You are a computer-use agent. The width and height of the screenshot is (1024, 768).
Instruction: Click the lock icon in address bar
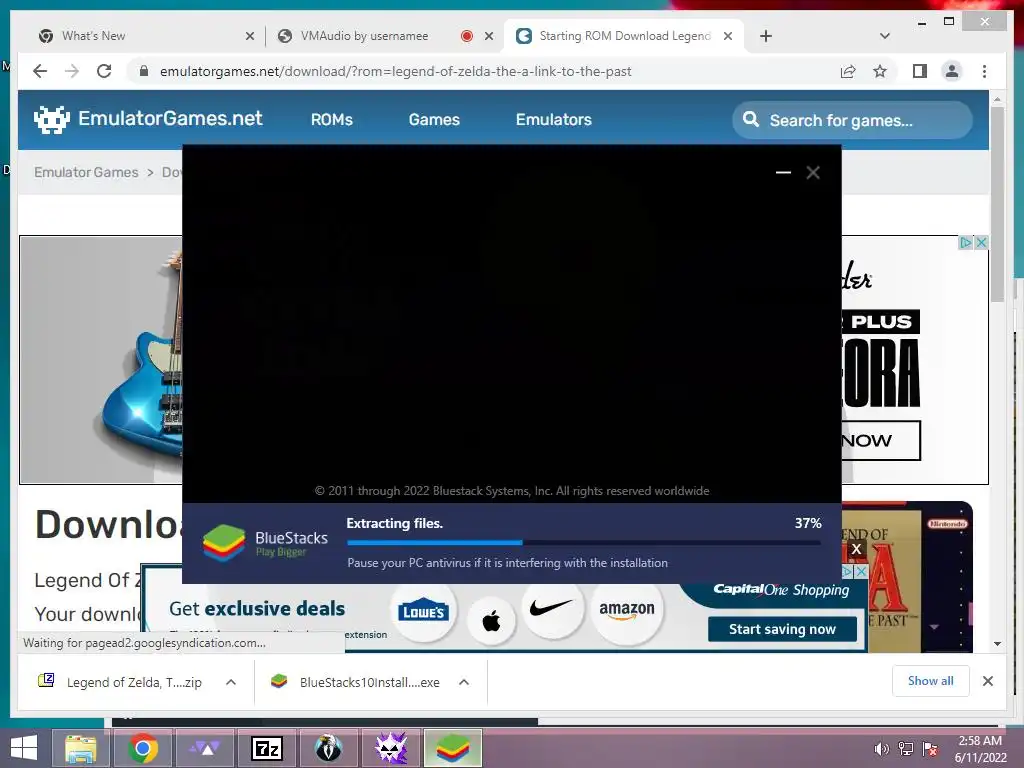tap(144, 71)
